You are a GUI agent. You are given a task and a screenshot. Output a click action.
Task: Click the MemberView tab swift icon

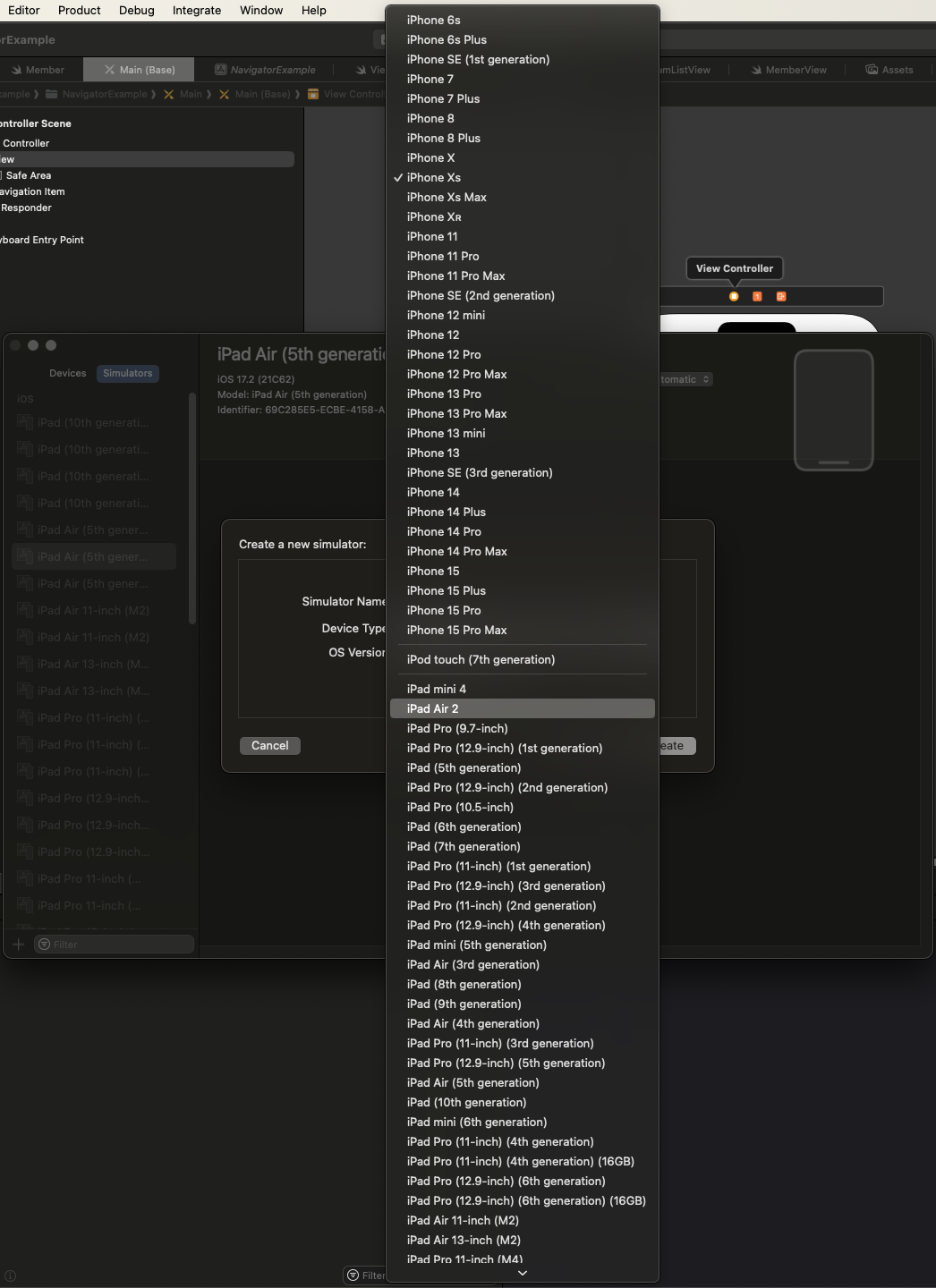tap(756, 70)
